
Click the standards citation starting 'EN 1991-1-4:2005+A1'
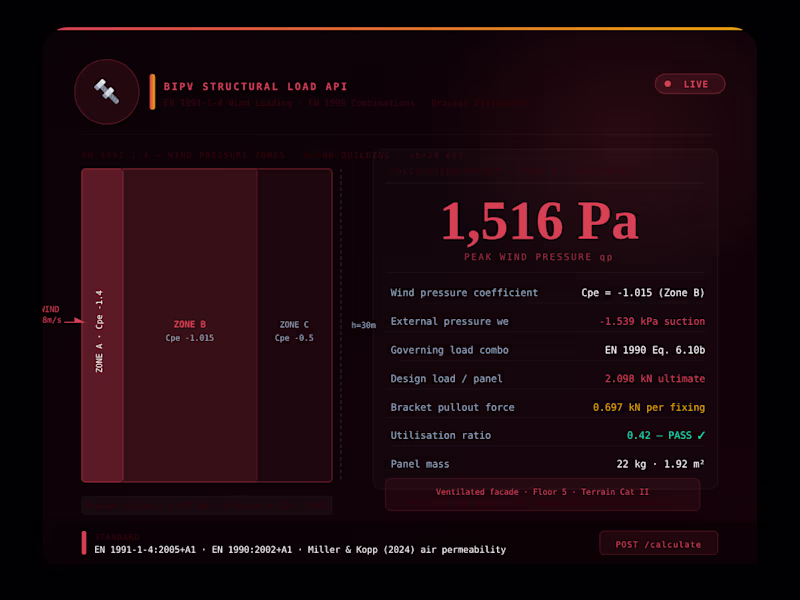(x=300, y=549)
